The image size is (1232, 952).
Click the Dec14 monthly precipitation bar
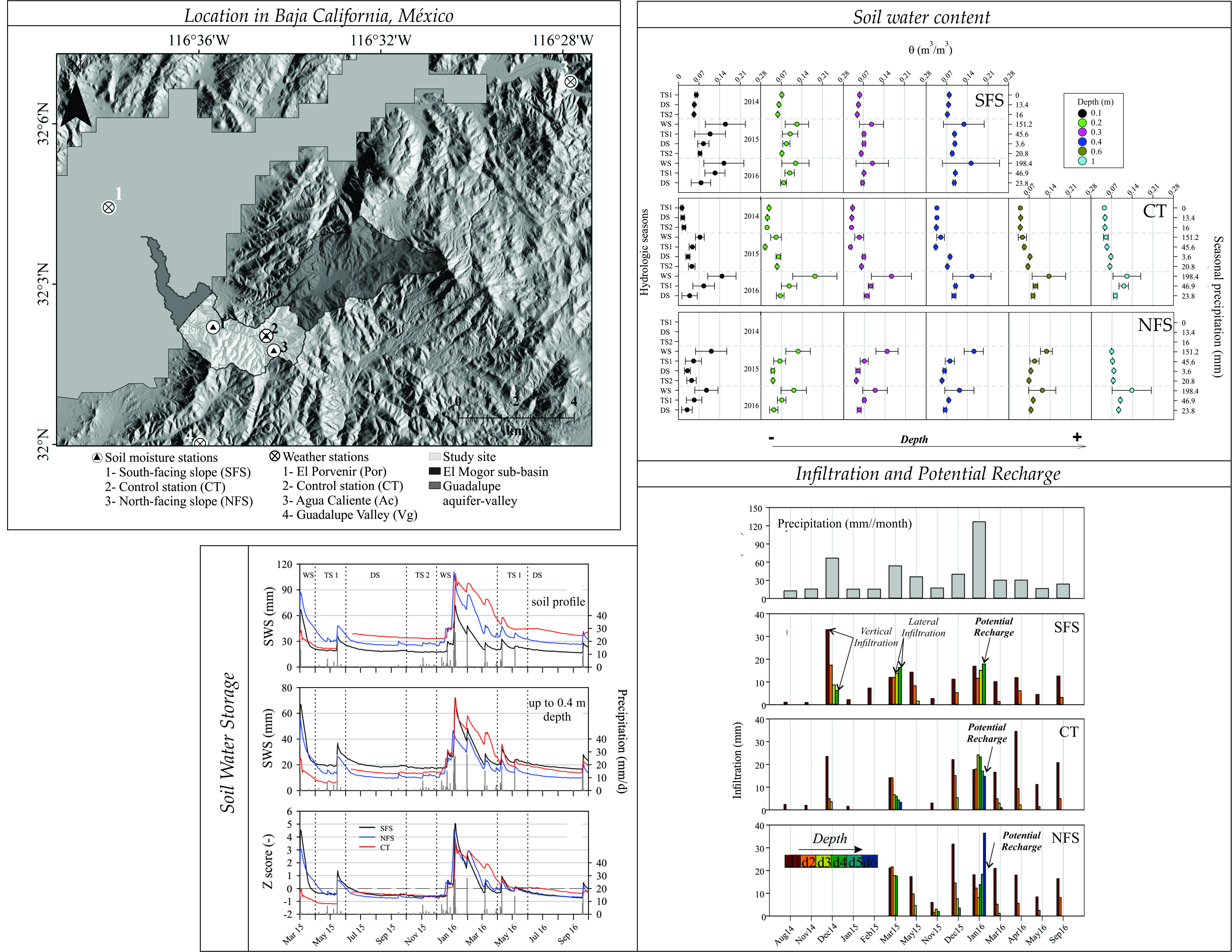(832, 578)
